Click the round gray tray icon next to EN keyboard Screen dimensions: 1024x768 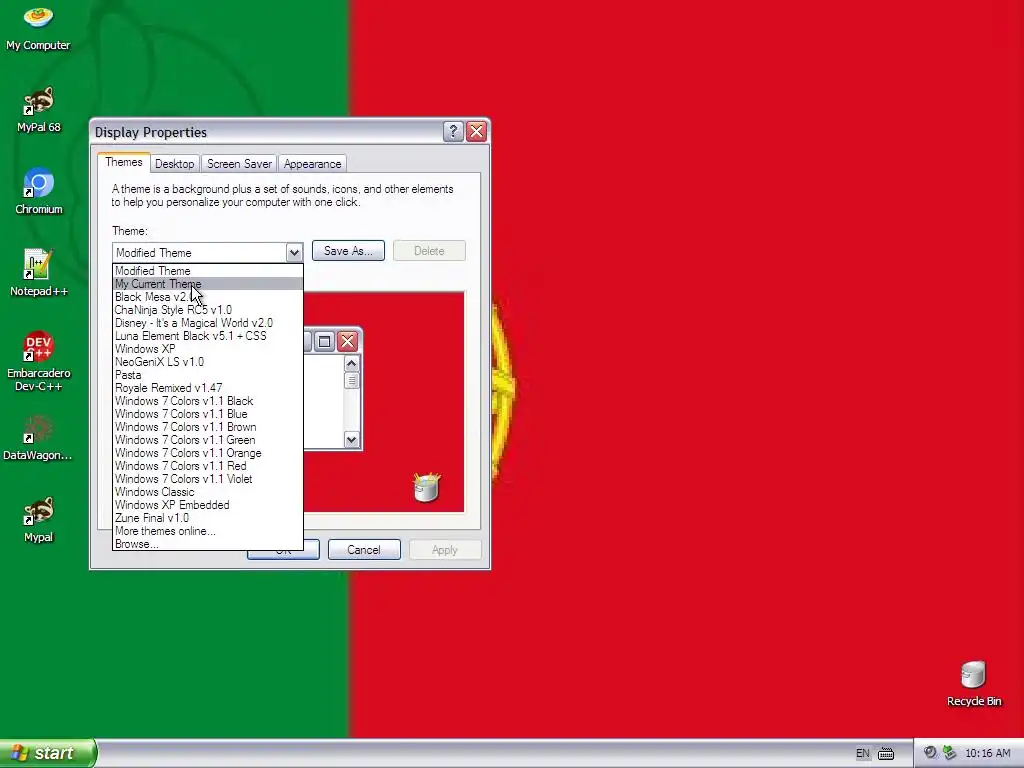(x=930, y=753)
